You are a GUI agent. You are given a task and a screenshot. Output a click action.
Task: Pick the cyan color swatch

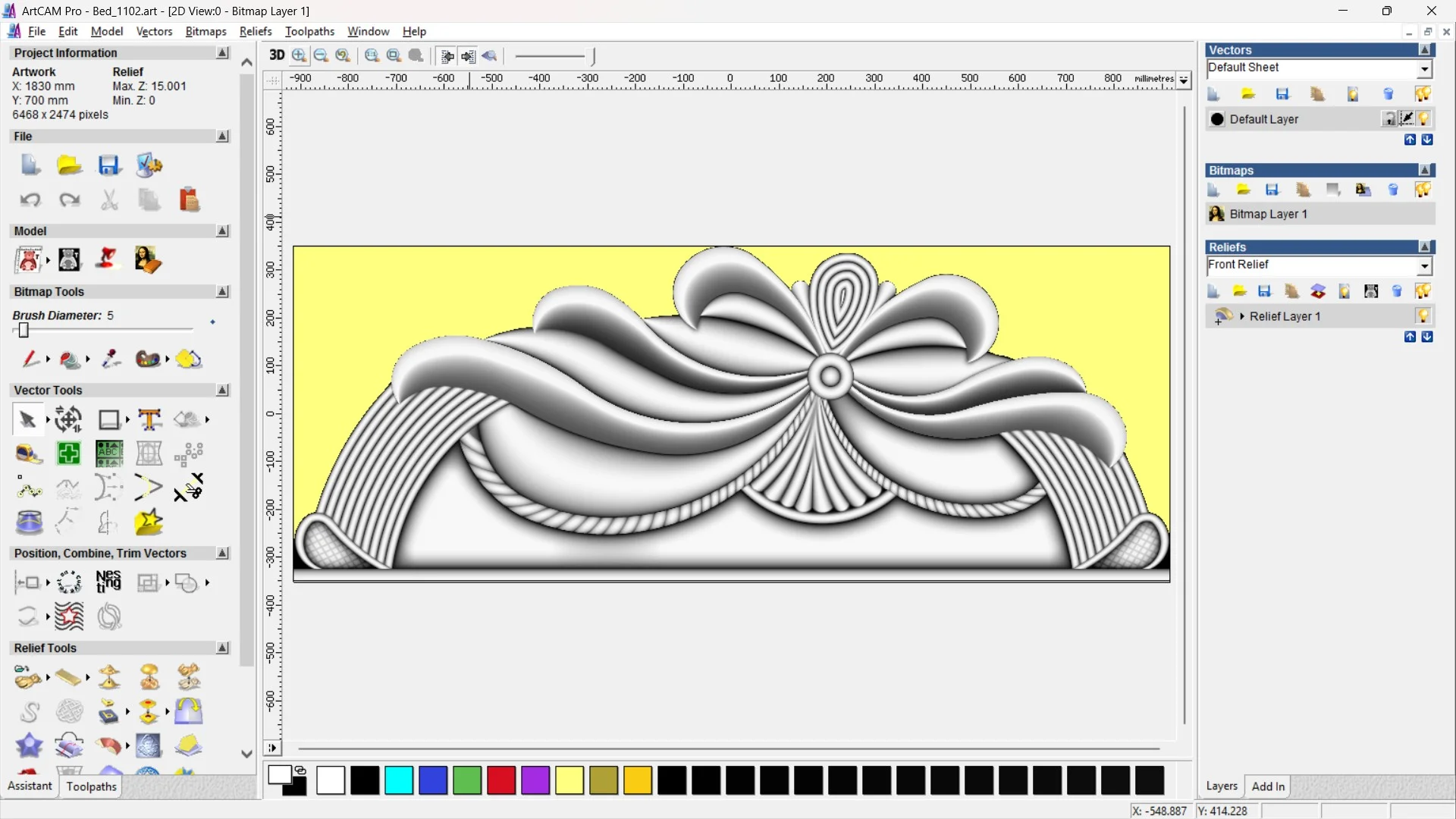[x=399, y=780]
